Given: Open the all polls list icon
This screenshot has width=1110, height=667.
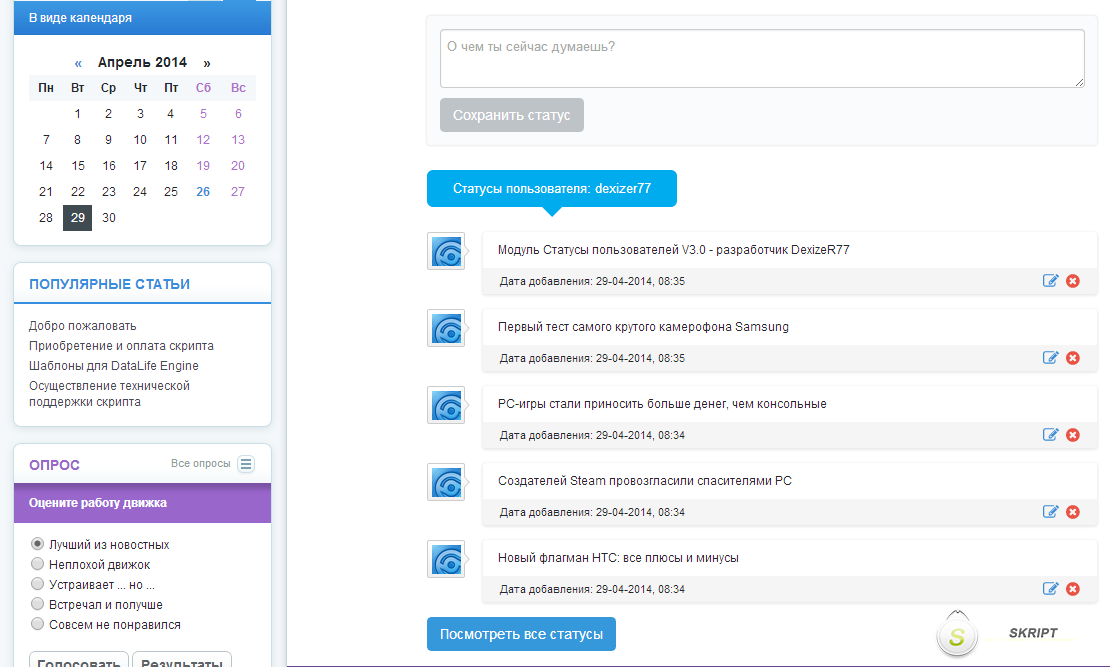Looking at the screenshot, I should tap(246, 464).
